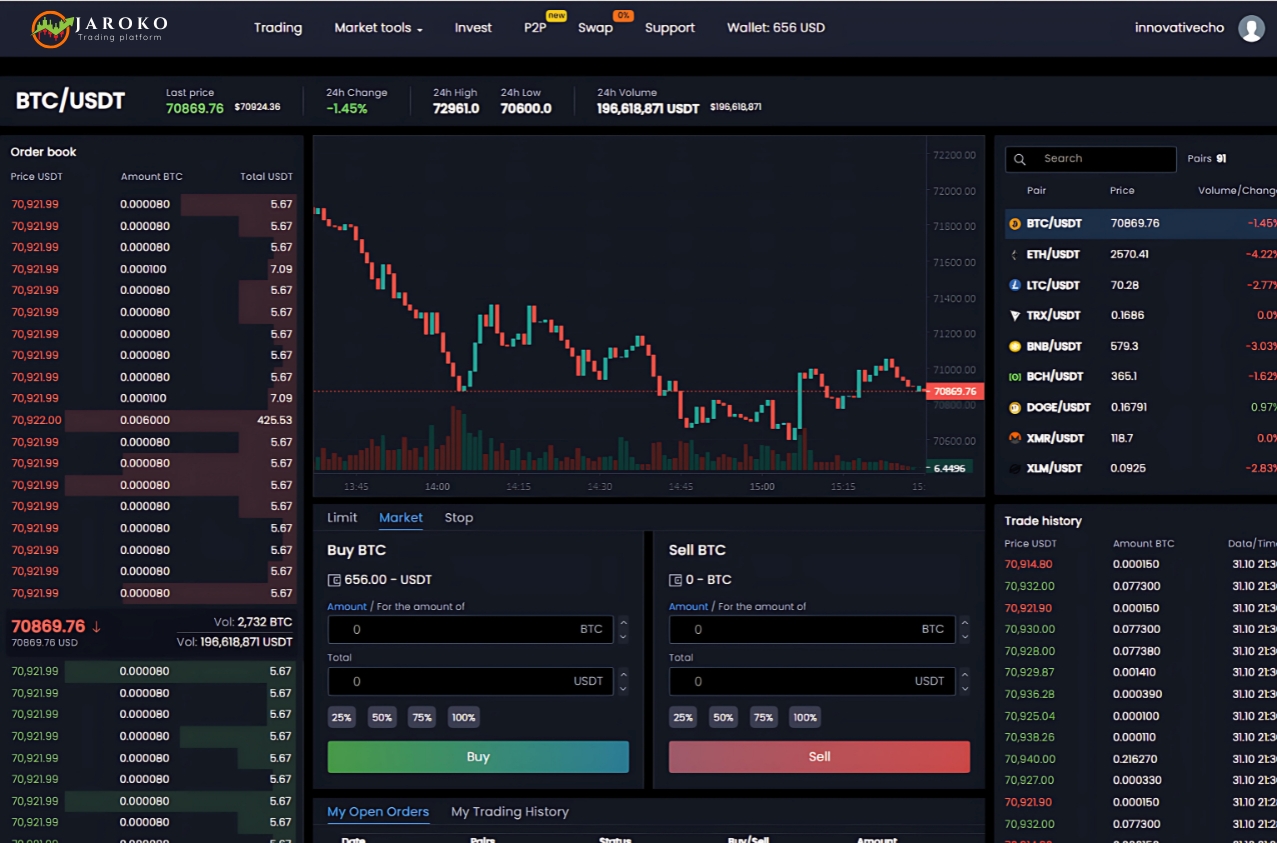Click the 70869.76 price label on chart

click(955, 391)
